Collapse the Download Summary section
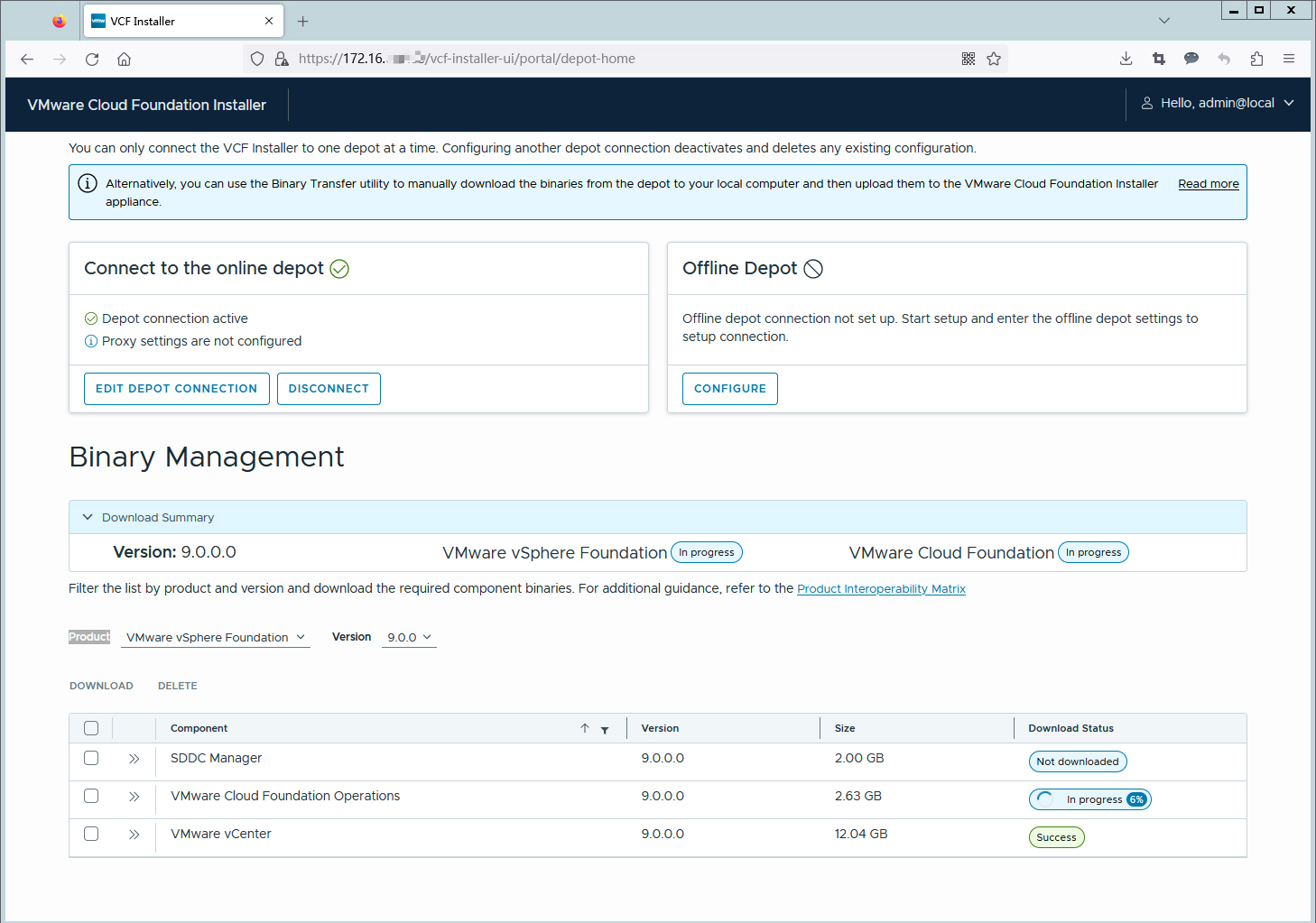This screenshot has height=923, width=1316. point(88,517)
